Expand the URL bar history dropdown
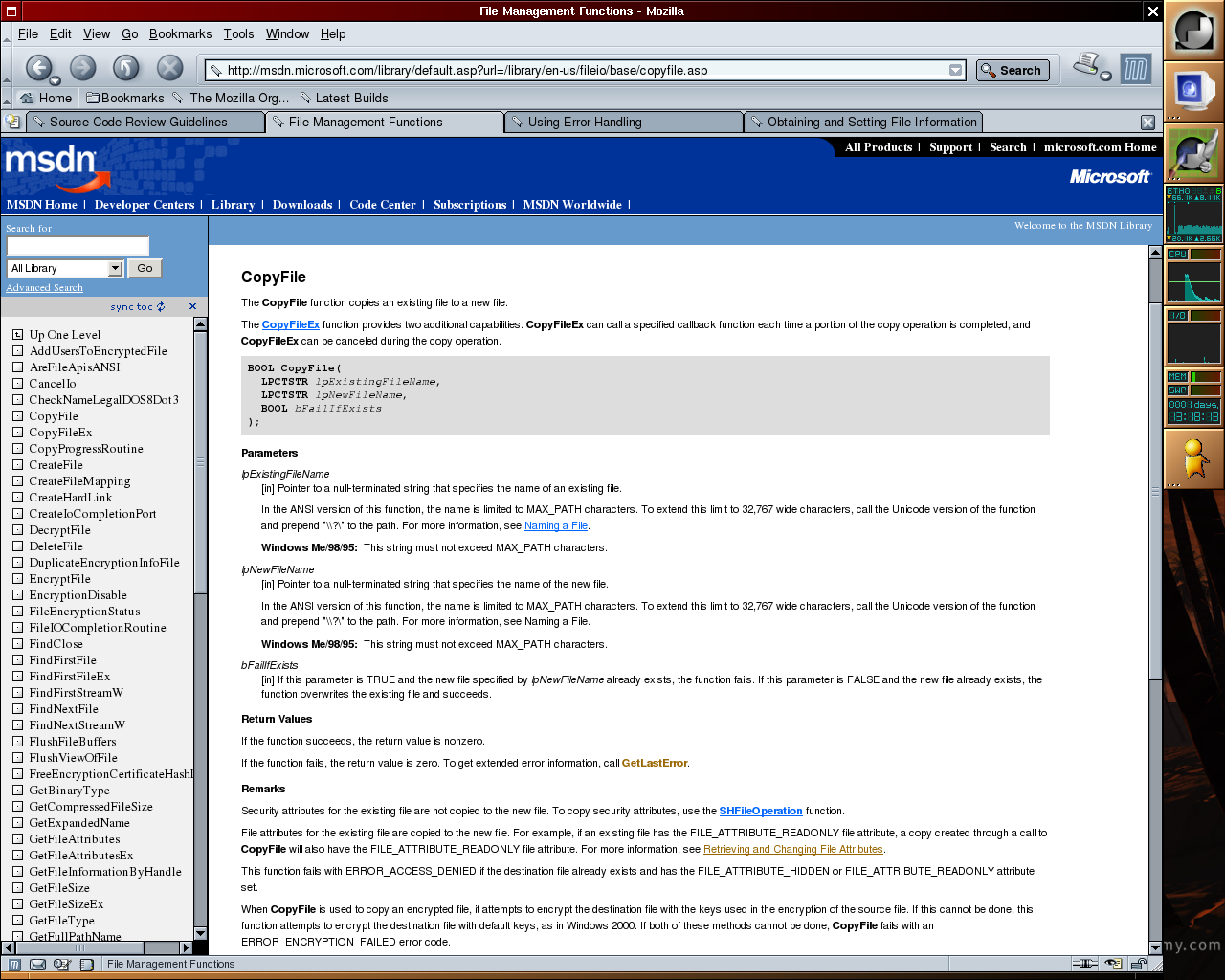 [955, 70]
